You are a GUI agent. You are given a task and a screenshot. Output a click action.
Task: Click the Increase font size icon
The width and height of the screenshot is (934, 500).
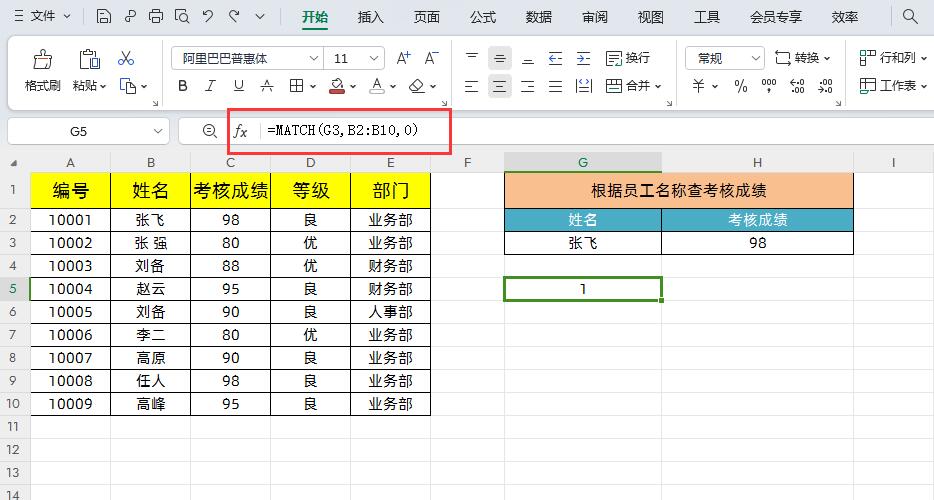[x=403, y=58]
